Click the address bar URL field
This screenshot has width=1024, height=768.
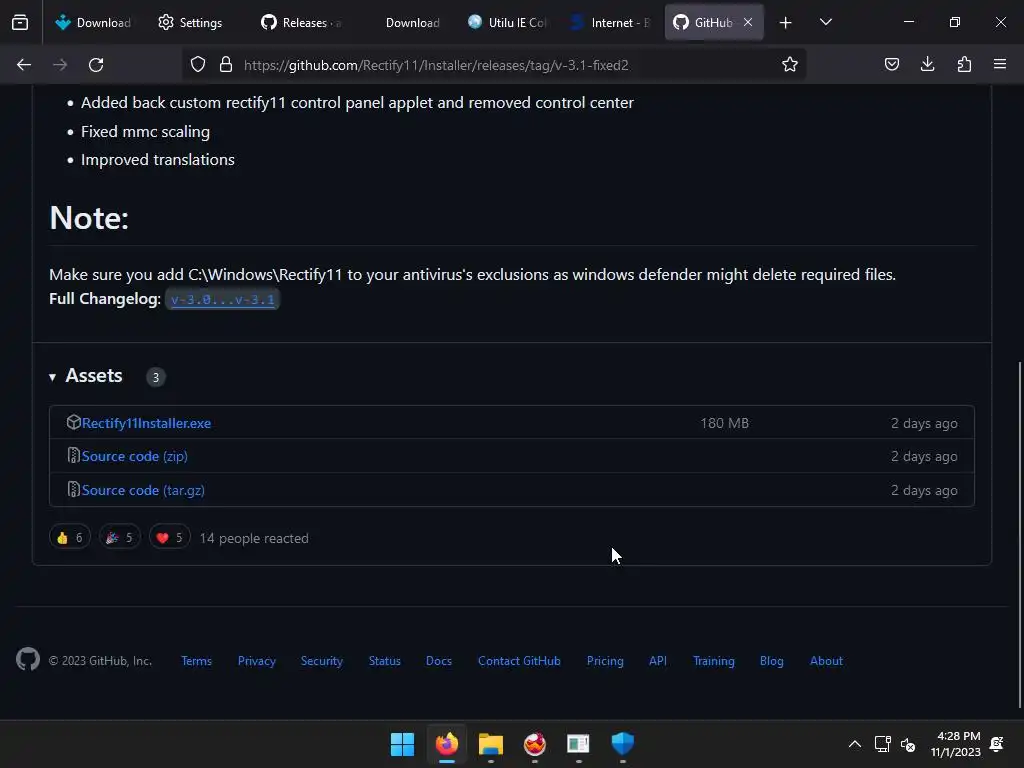[496, 65]
